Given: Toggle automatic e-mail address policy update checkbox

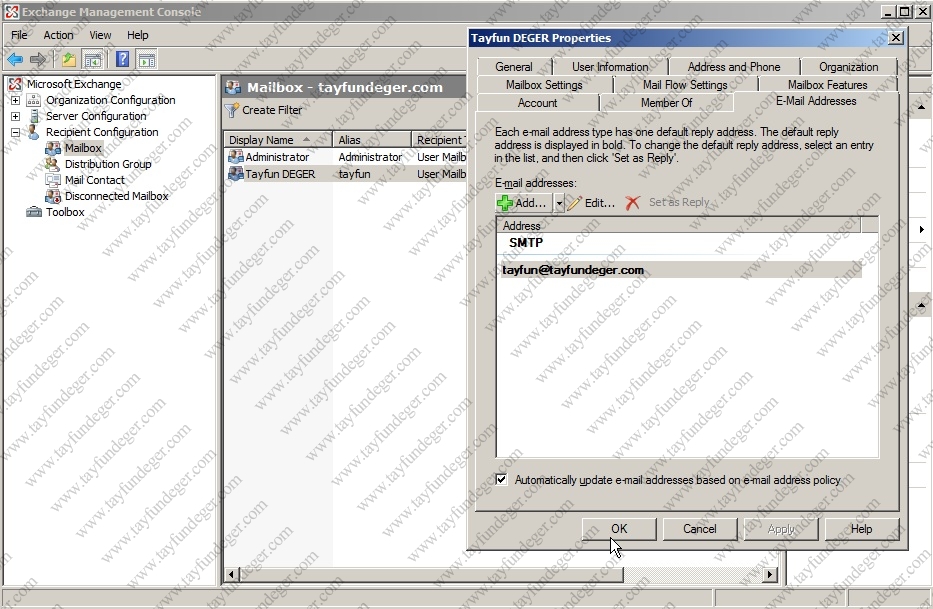Looking at the screenshot, I should (x=502, y=480).
